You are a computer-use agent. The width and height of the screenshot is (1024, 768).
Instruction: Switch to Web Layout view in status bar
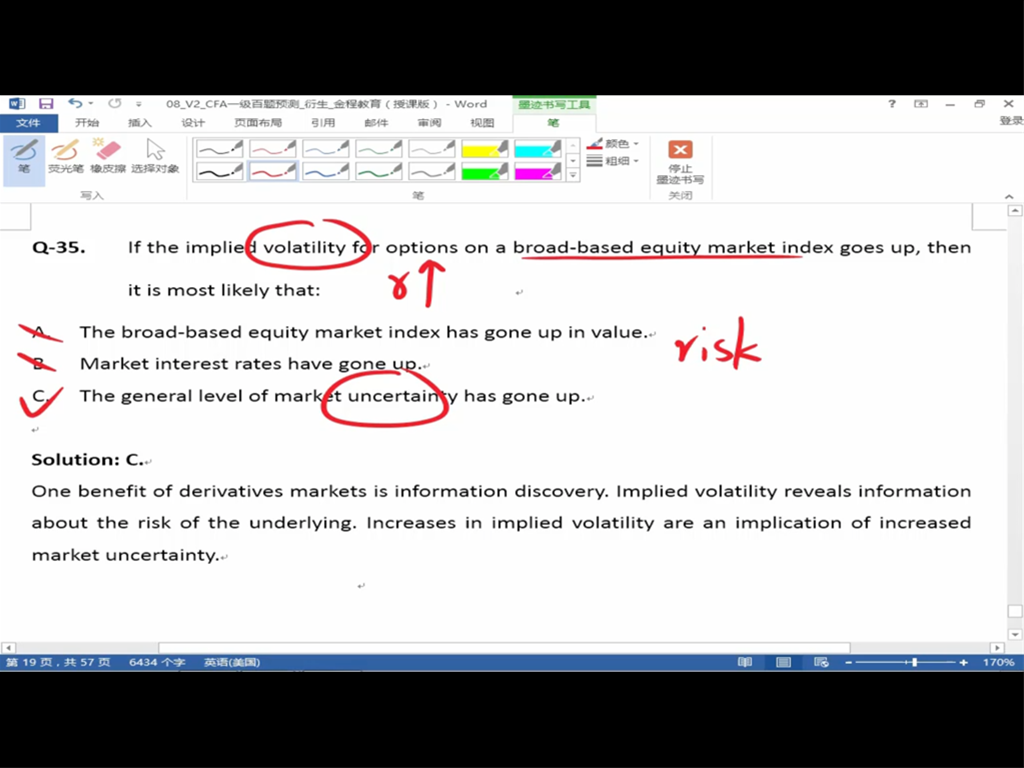pyautogui.click(x=822, y=662)
